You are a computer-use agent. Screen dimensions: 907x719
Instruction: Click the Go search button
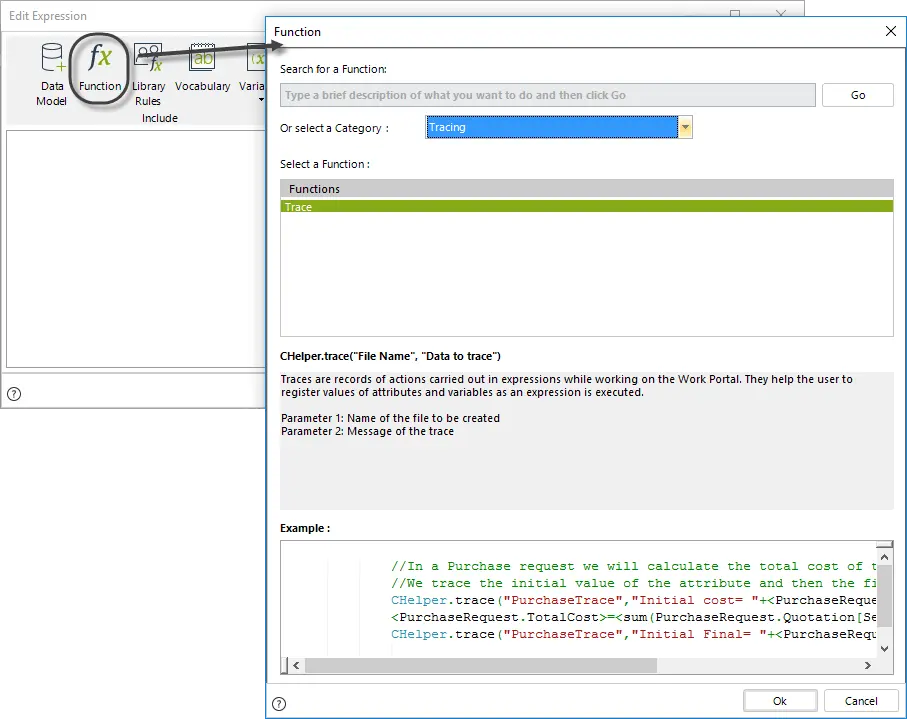858,95
